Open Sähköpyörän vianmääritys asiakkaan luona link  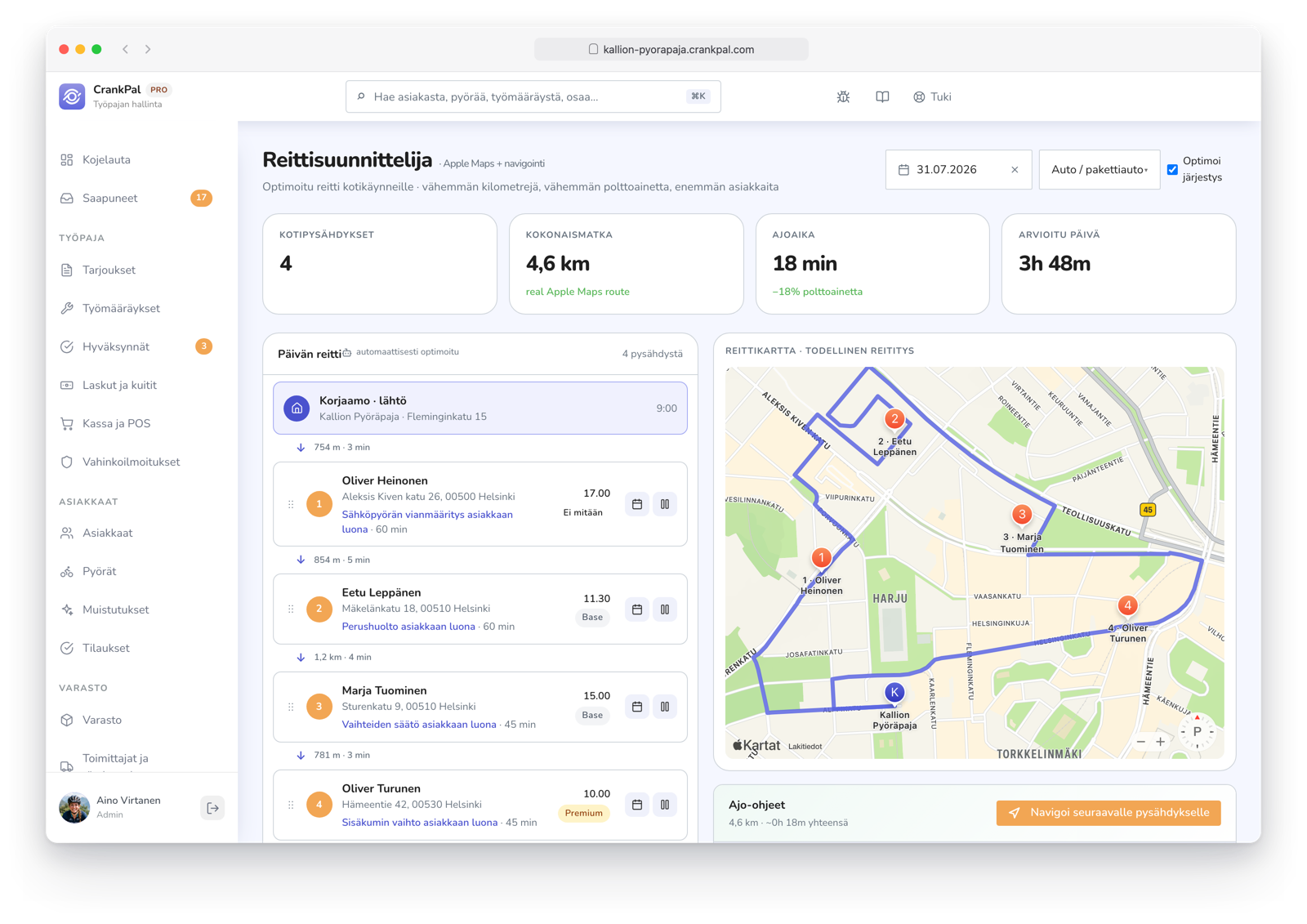(427, 522)
